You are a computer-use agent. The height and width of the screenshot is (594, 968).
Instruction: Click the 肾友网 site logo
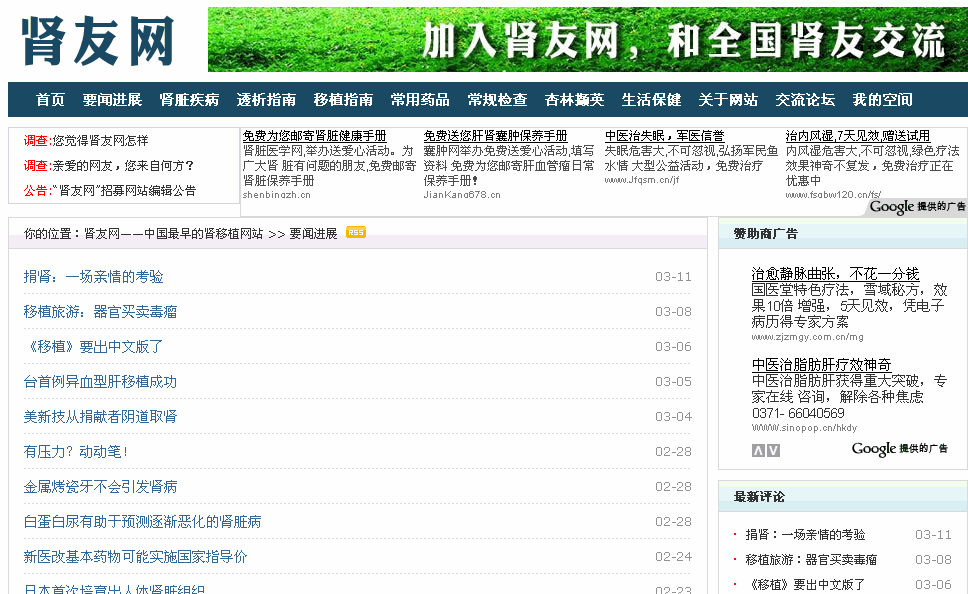[x=98, y=41]
